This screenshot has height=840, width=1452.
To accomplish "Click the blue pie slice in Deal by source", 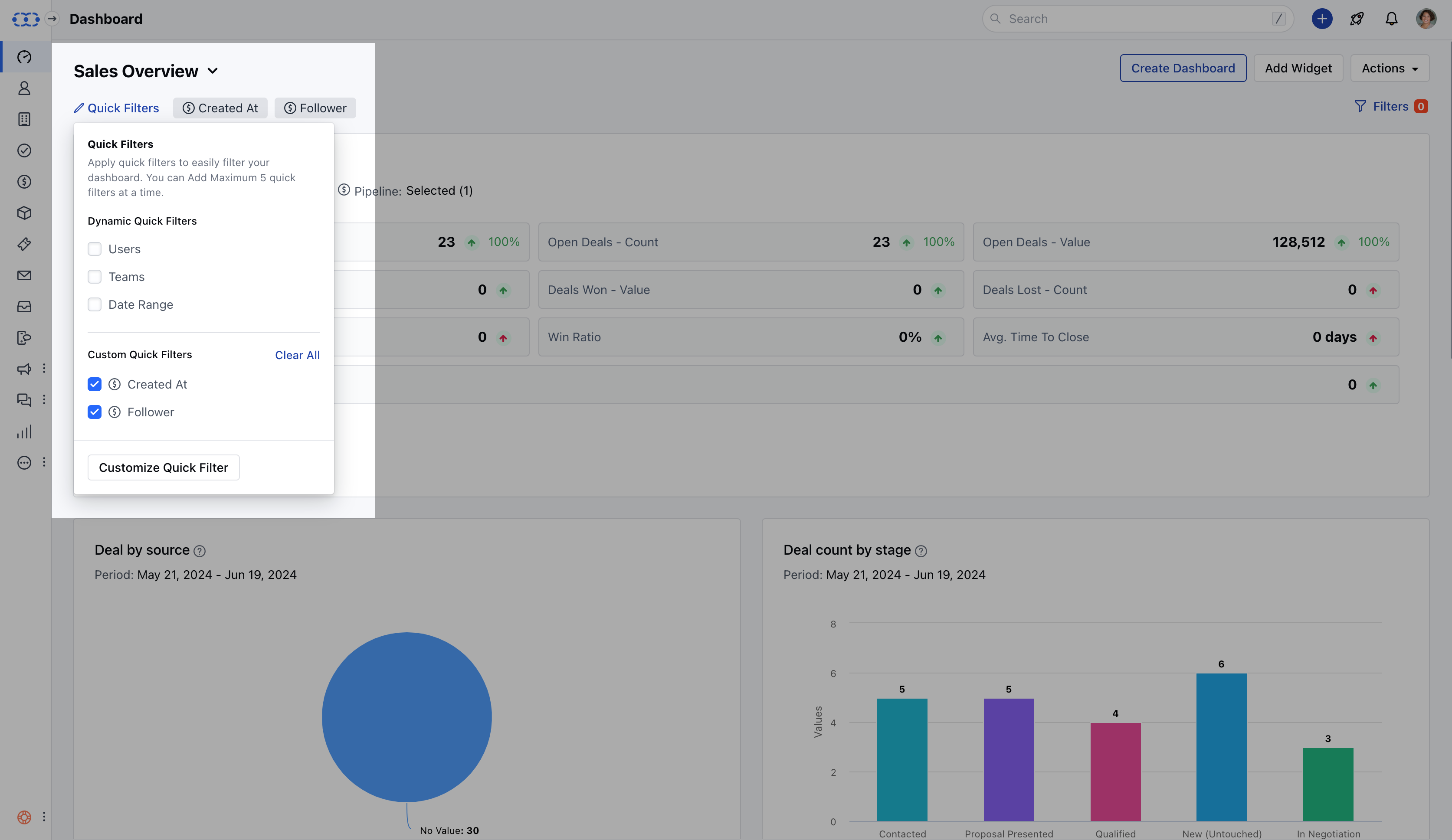I will [x=407, y=717].
